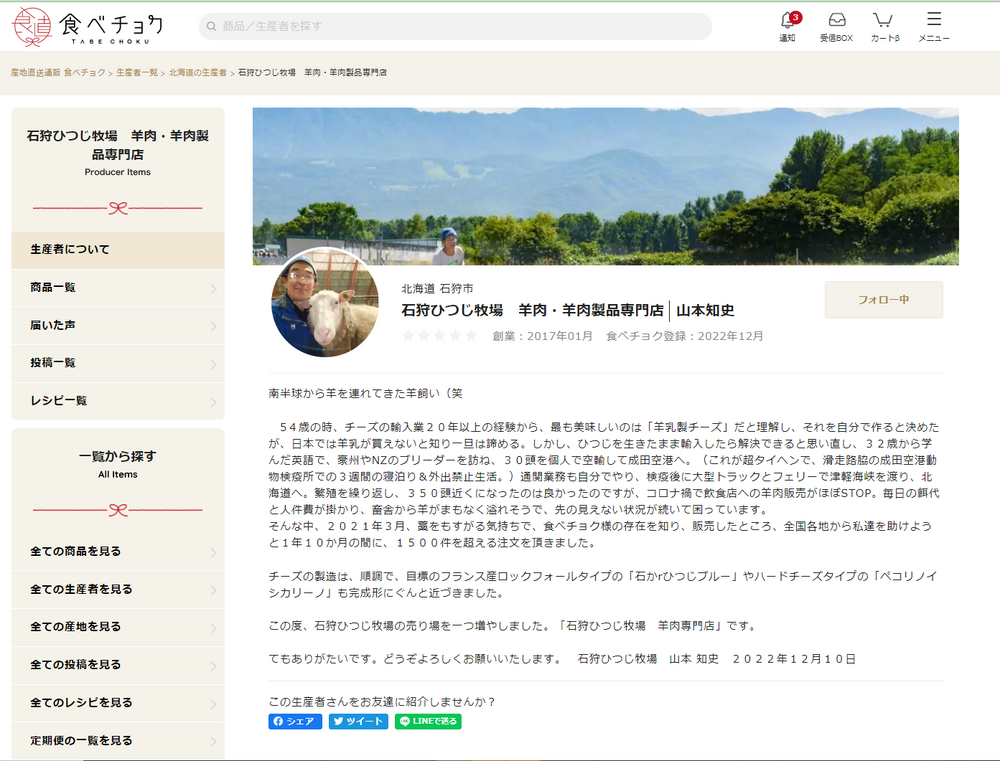Send the producer via LINE
The width and height of the screenshot is (1000, 761).
point(428,721)
